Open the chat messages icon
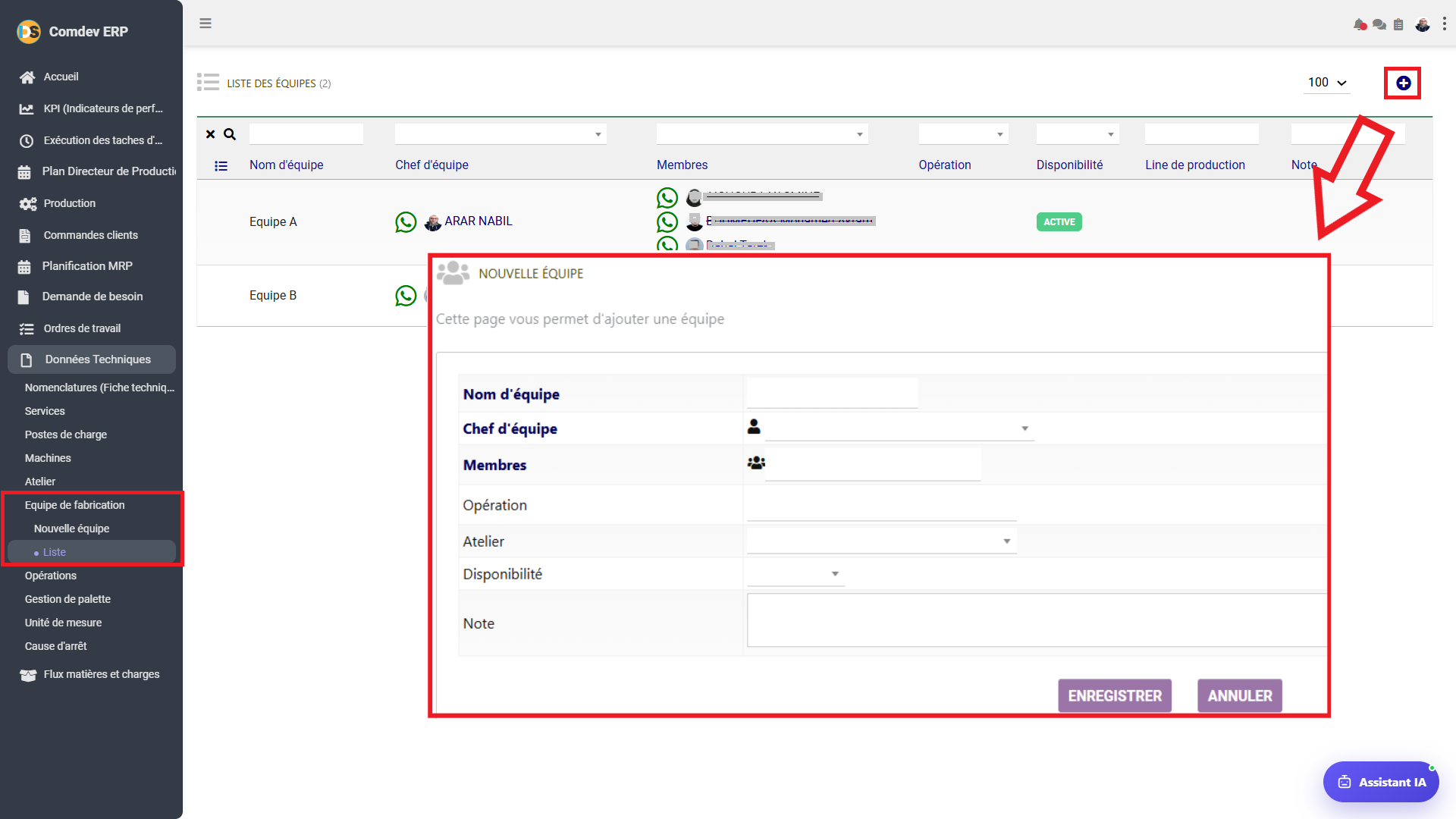Screen dimensions: 1456x819 [x=1379, y=25]
